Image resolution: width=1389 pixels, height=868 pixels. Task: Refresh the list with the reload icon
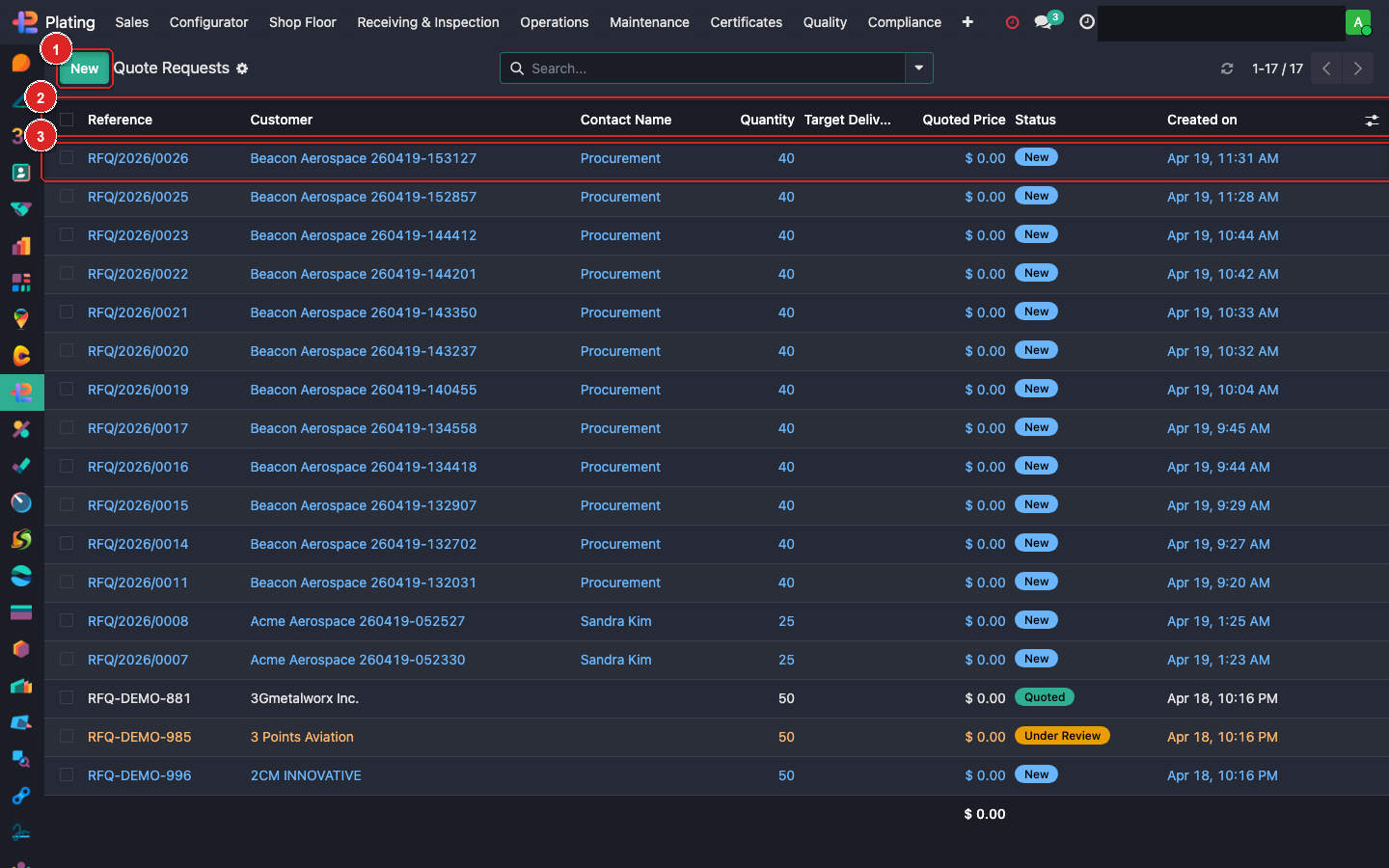[1227, 68]
